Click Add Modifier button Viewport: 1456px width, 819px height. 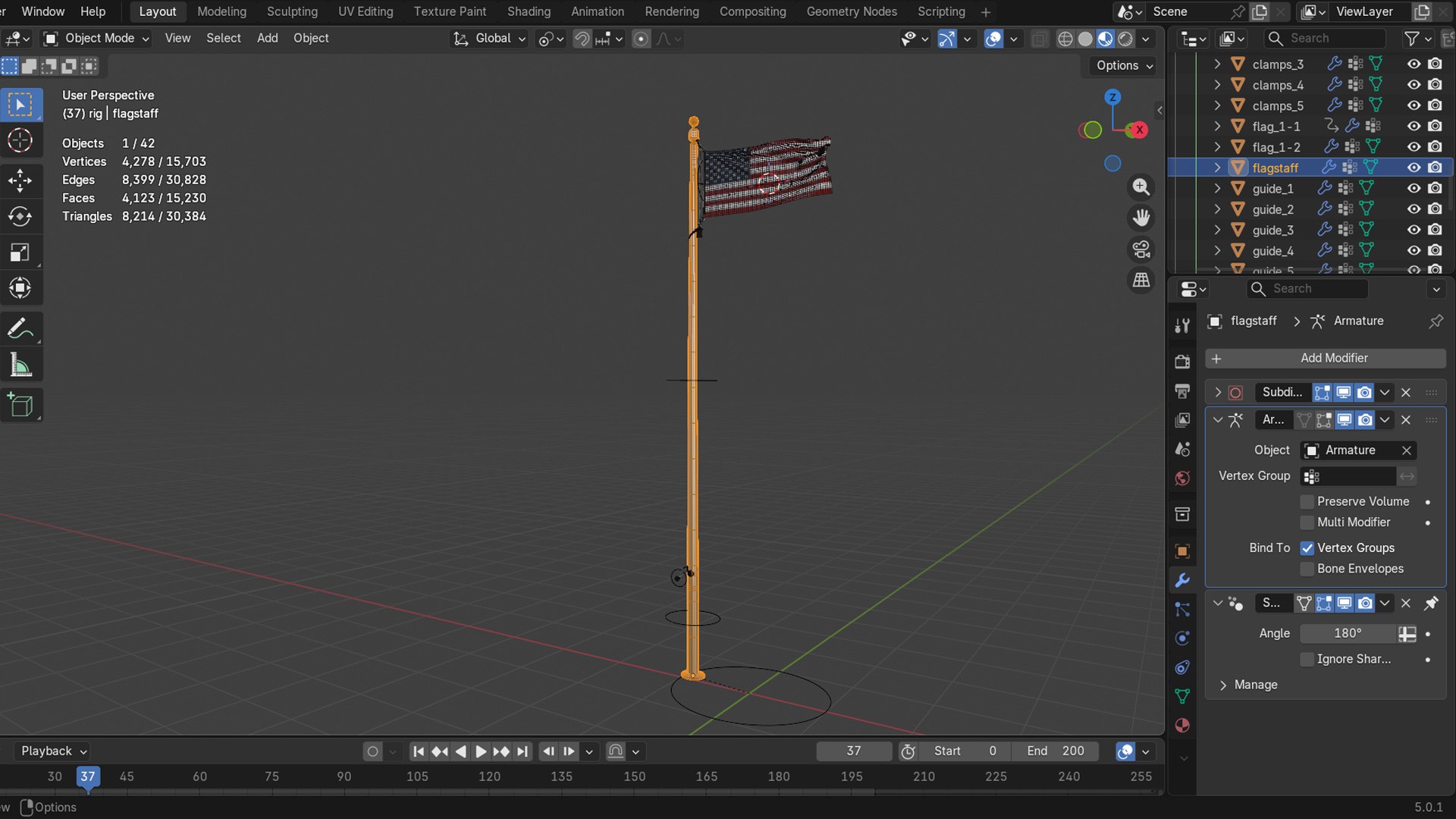(1326, 359)
